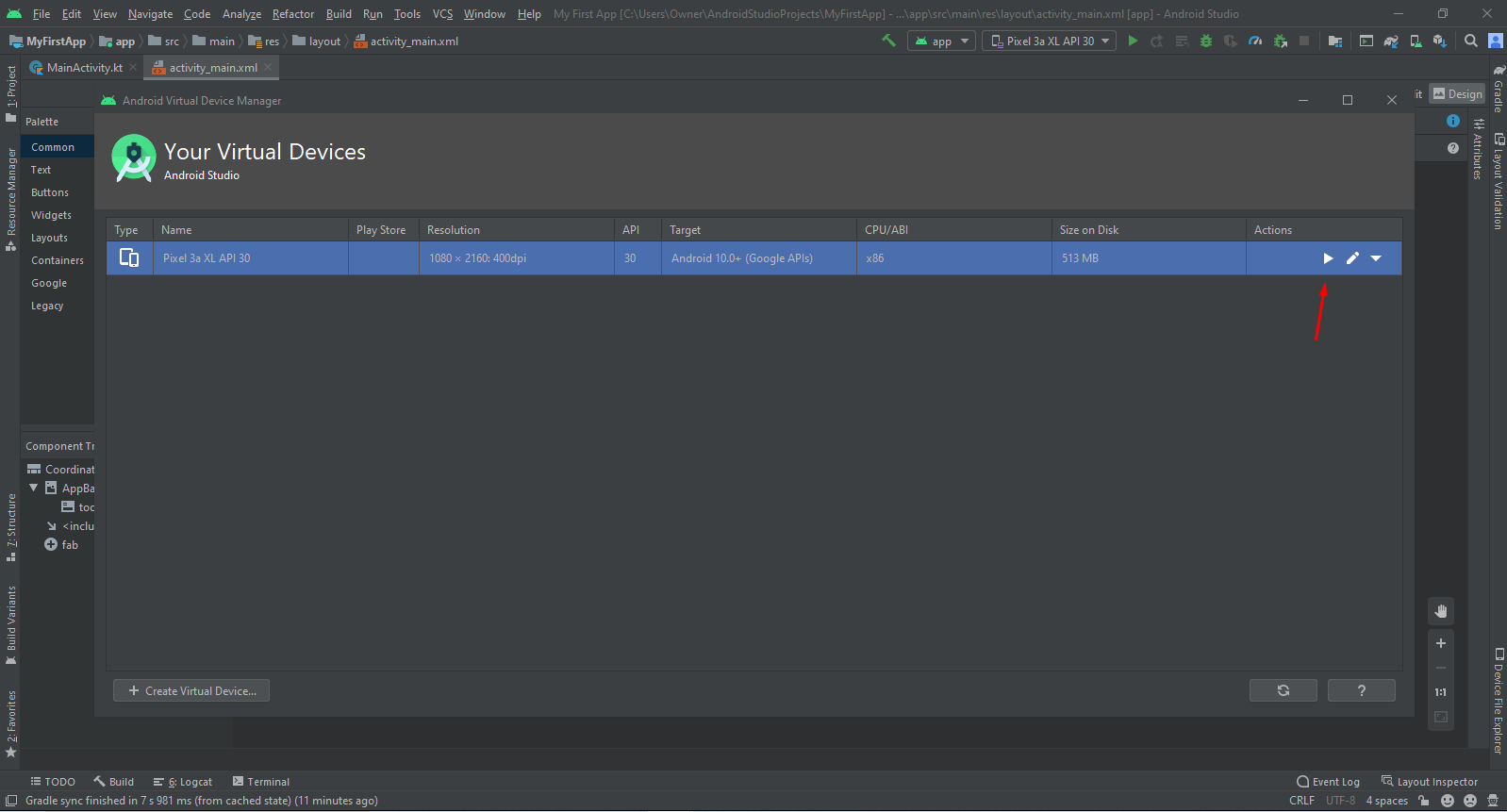Collapse the AppBa component tree node

pos(34,488)
